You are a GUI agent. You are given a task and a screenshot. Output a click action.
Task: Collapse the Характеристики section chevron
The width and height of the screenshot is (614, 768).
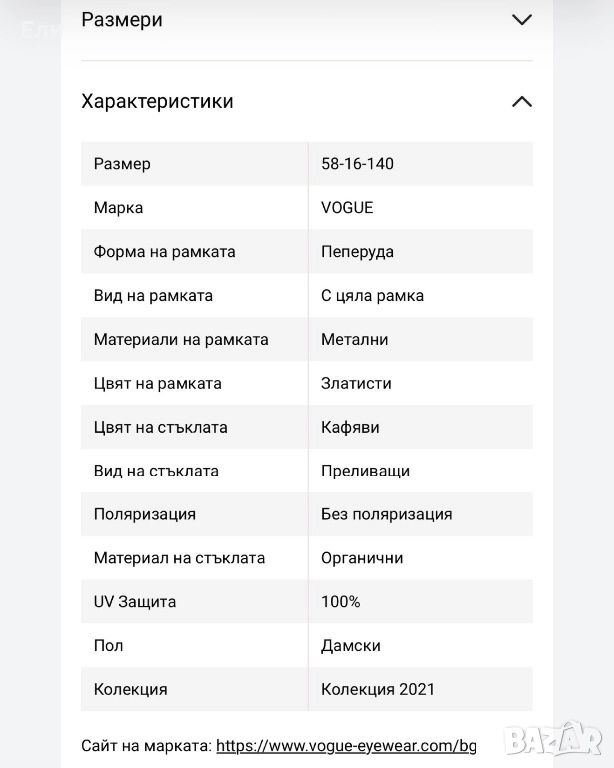coord(521,101)
